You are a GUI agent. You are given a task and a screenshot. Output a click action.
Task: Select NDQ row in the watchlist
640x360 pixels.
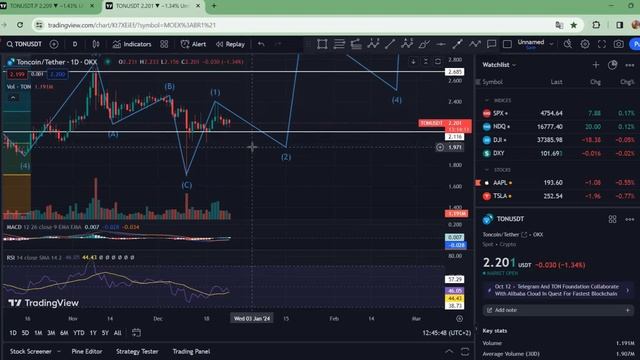point(558,127)
